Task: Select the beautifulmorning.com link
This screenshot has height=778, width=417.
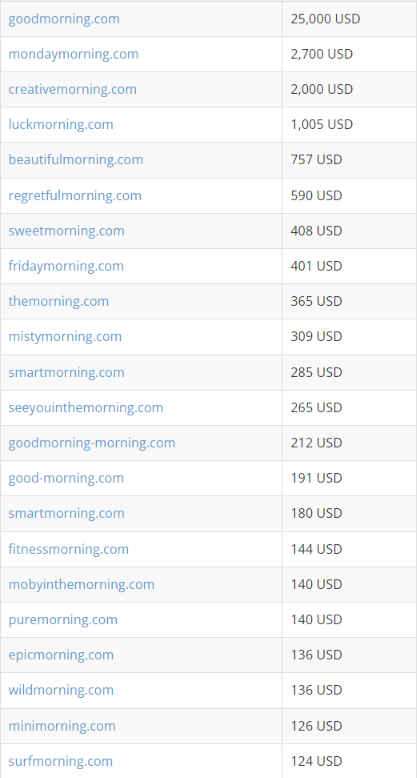Action: tap(76, 160)
